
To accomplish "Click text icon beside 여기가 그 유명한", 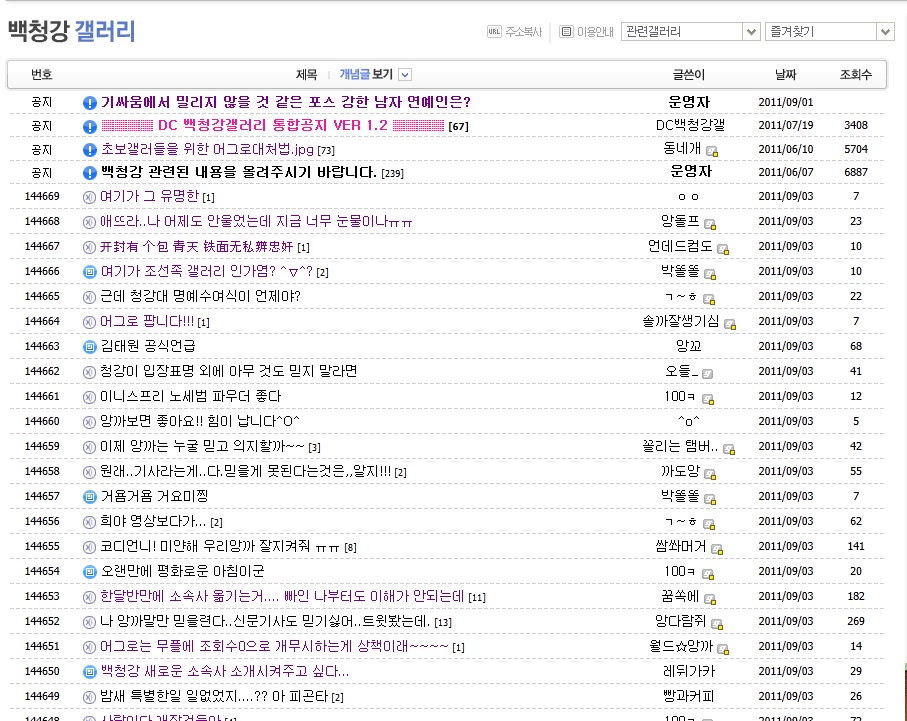I will [89, 197].
